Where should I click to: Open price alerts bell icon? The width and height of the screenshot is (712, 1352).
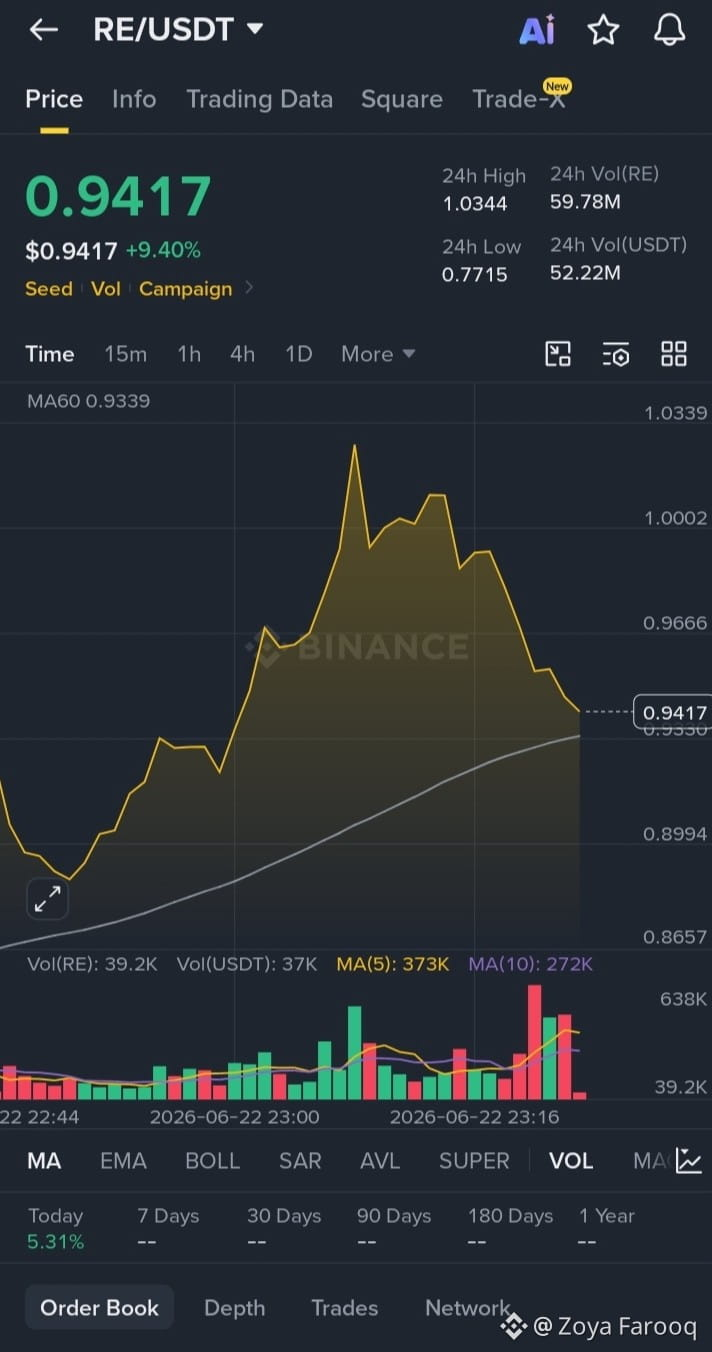[x=669, y=30]
